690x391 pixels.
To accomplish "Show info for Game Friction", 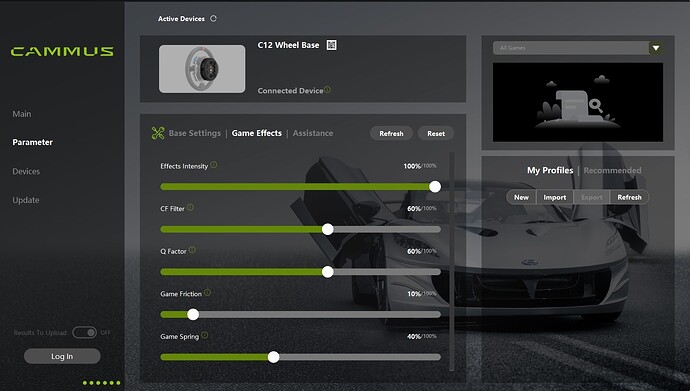I will 207,292.
